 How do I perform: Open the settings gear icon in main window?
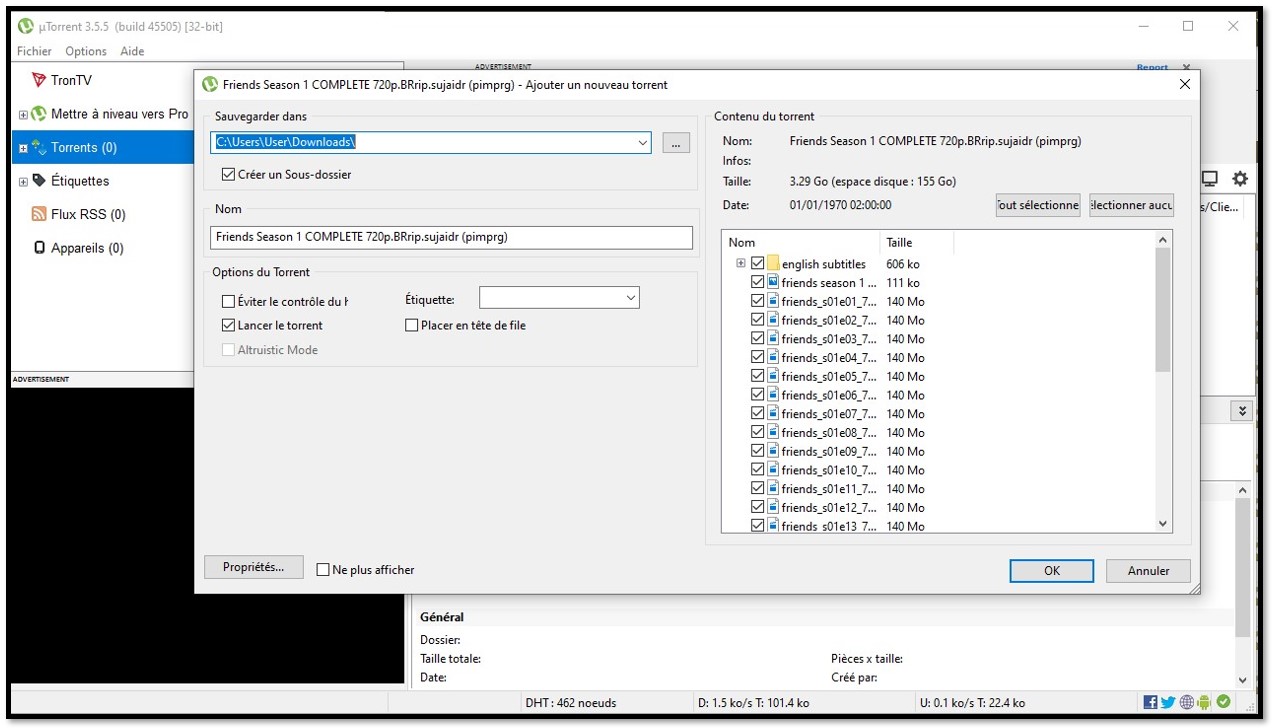coord(1240,179)
